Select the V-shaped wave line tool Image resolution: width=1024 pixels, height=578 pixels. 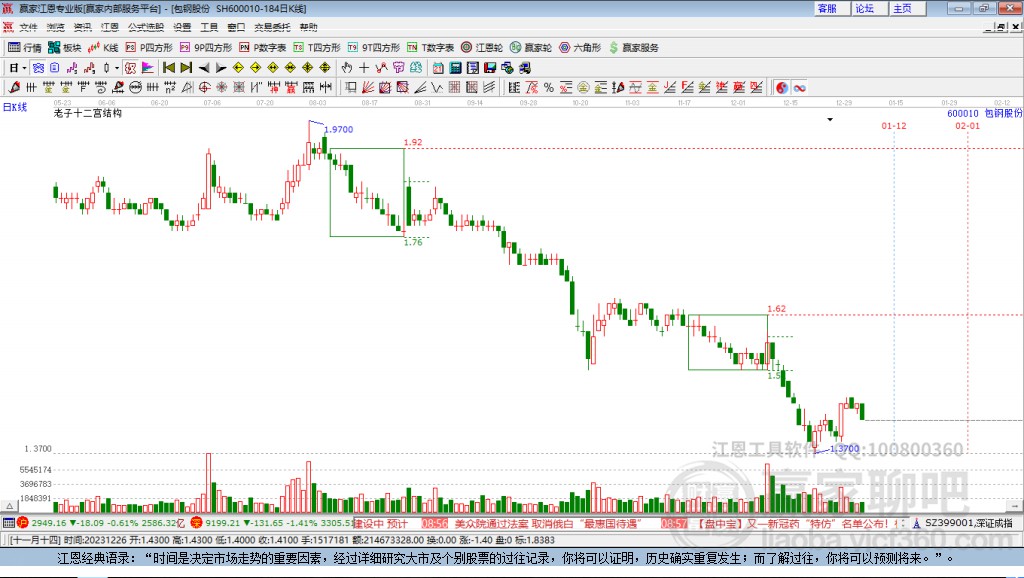click(437, 88)
